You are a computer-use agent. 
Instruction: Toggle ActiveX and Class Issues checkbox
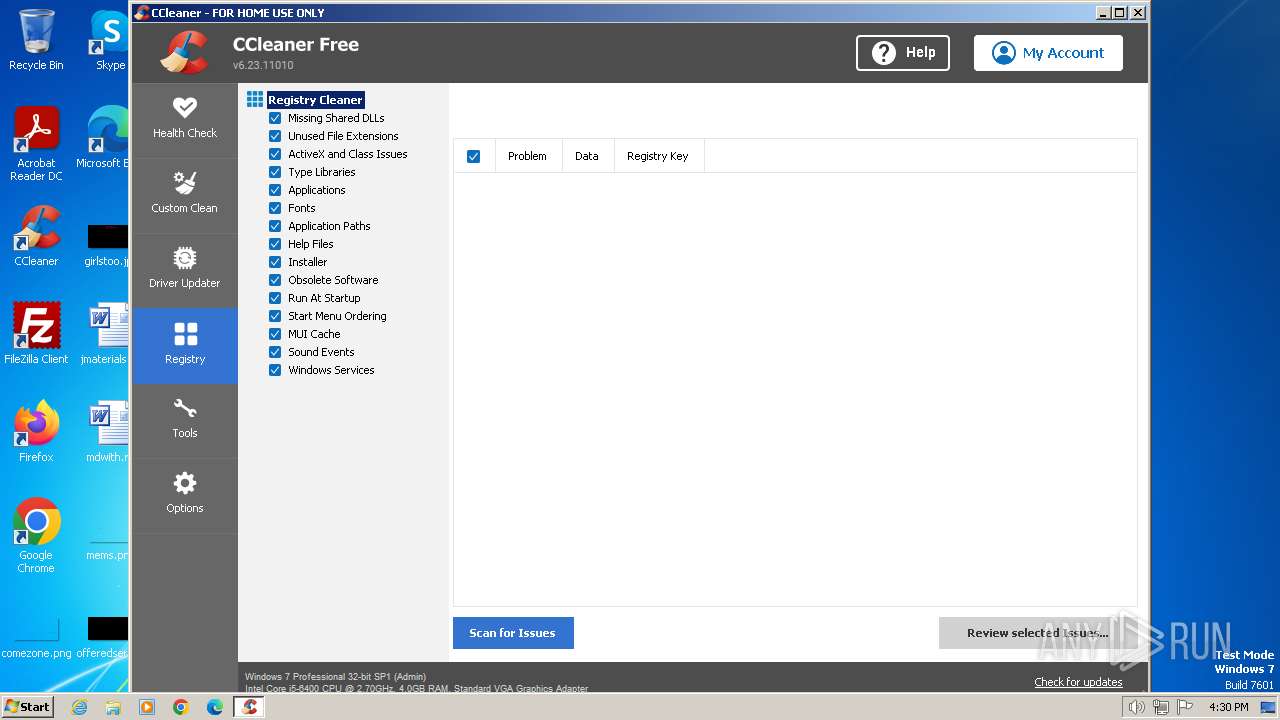pos(275,154)
